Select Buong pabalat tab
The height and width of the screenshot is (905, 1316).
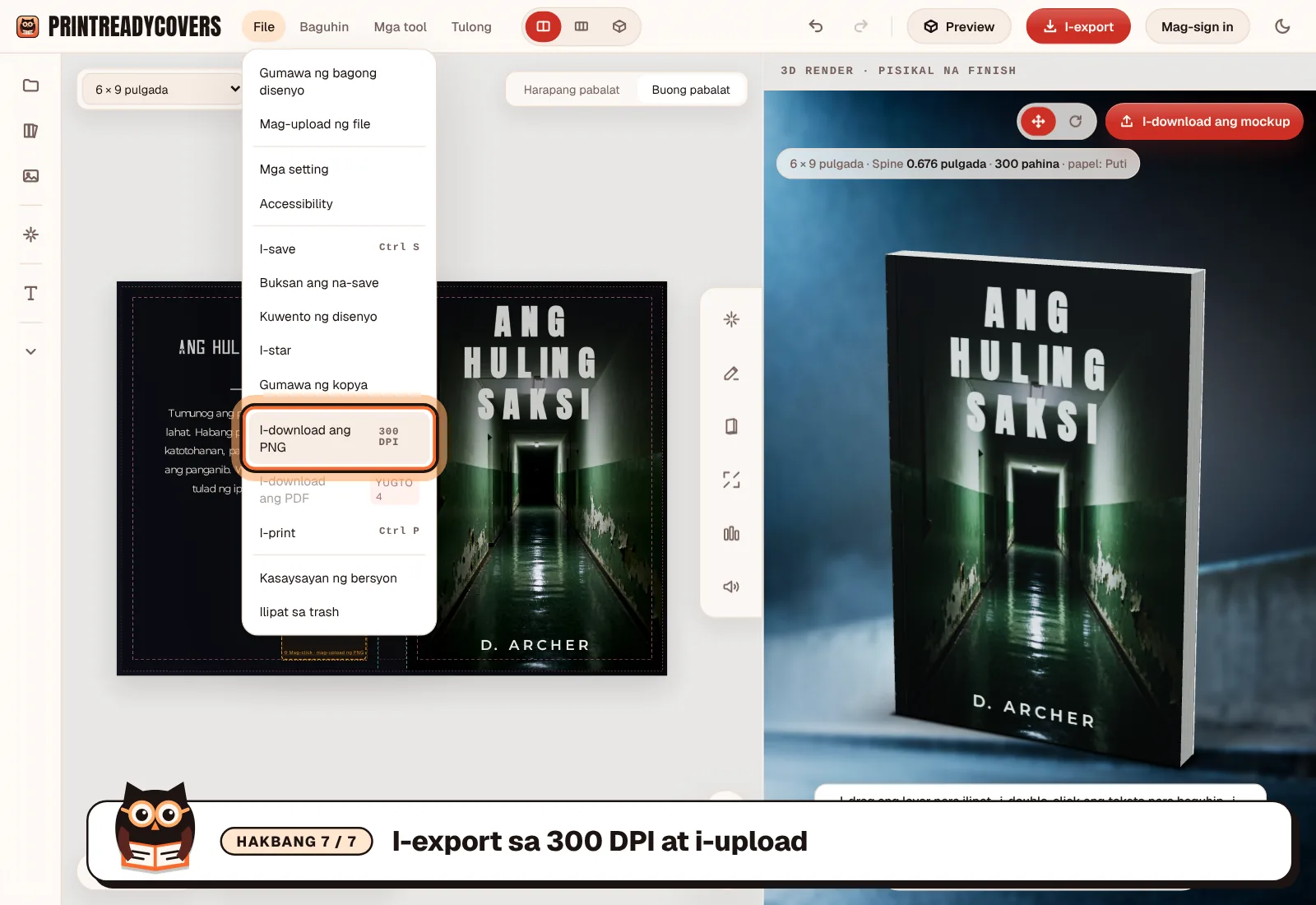(691, 90)
